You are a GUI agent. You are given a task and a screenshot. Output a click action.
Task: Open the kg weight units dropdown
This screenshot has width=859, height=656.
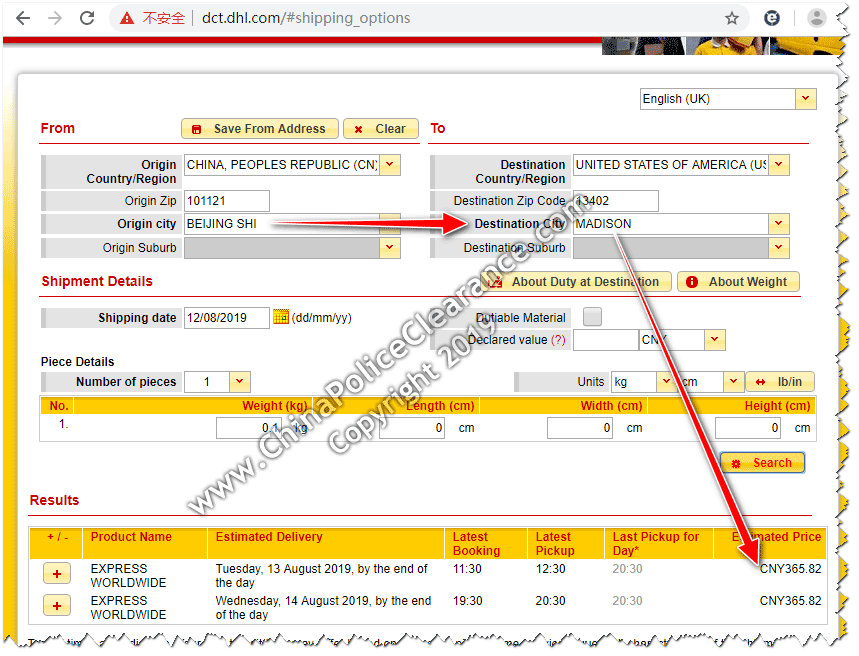point(665,381)
